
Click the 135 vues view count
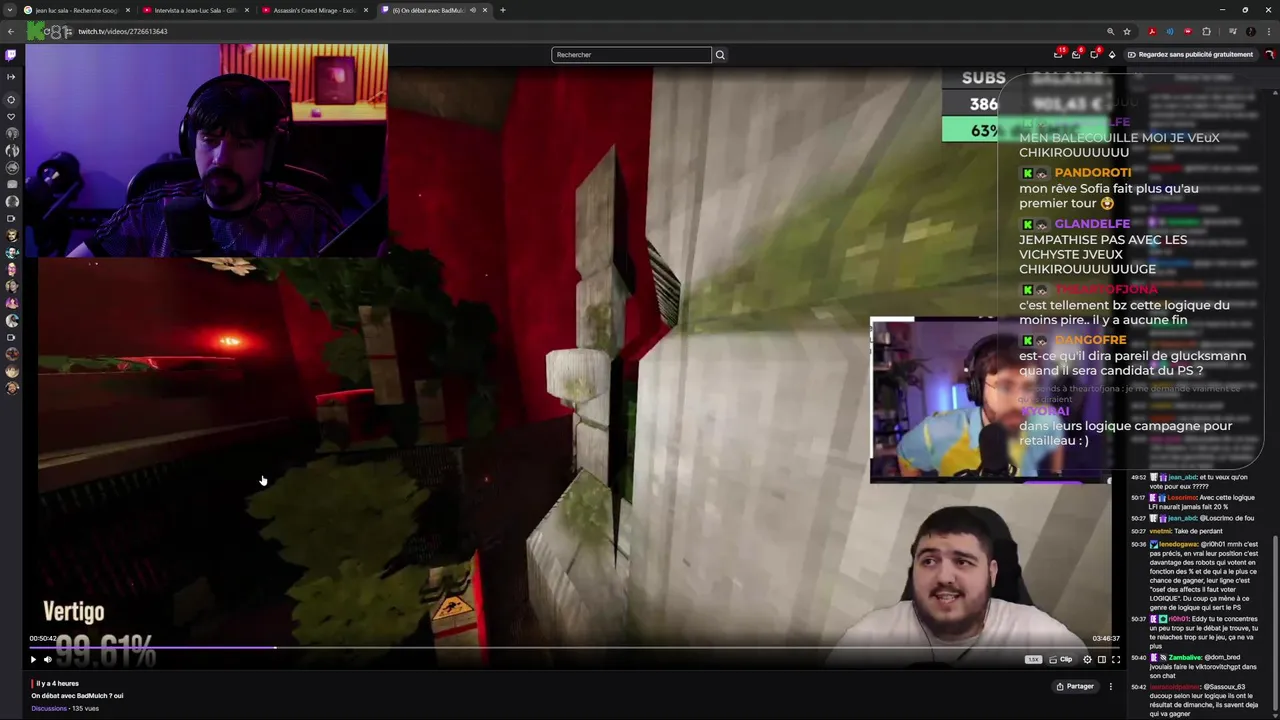click(86, 708)
